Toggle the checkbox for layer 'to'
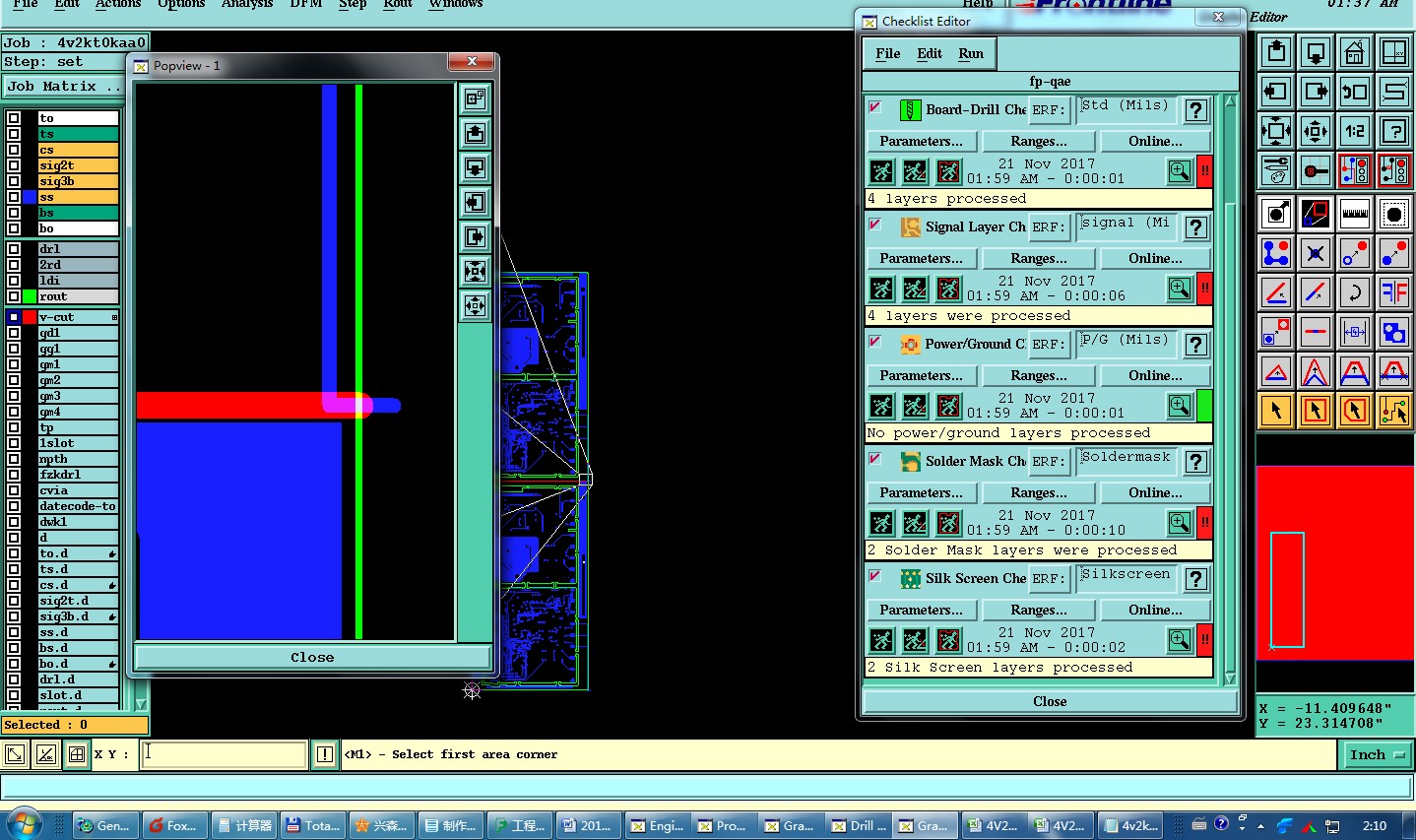1416x840 pixels. point(14,118)
